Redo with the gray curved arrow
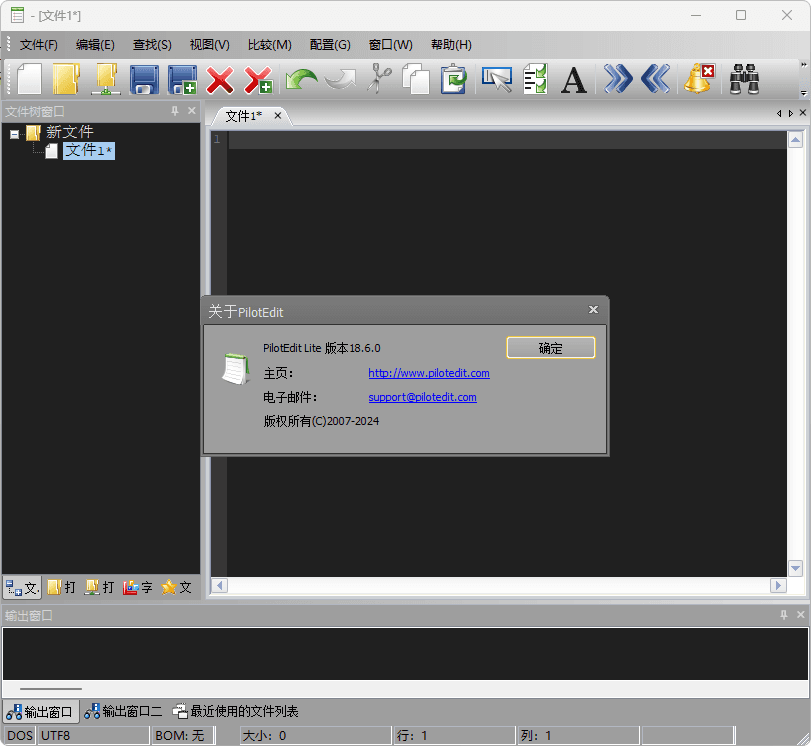The image size is (811, 746). 340,79
